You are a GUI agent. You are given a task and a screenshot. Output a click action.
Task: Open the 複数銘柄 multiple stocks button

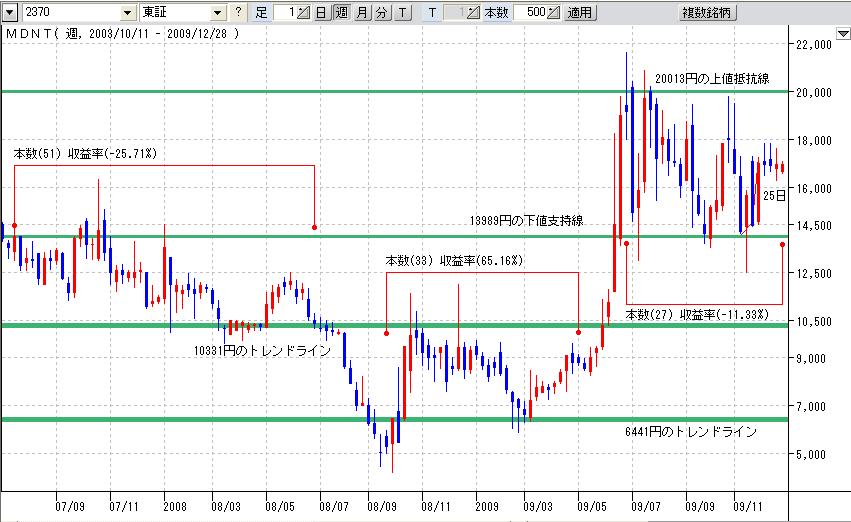[707, 13]
